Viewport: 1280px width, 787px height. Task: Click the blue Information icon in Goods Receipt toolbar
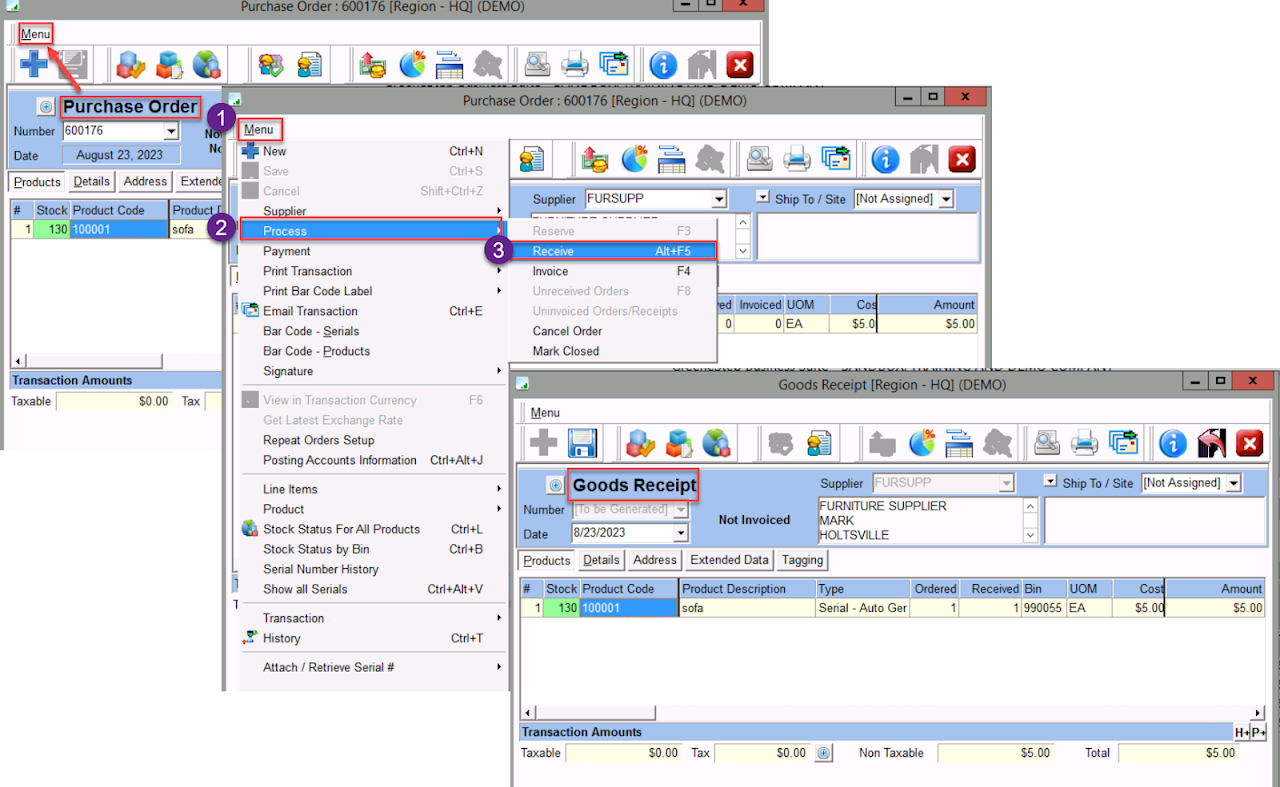(1172, 443)
